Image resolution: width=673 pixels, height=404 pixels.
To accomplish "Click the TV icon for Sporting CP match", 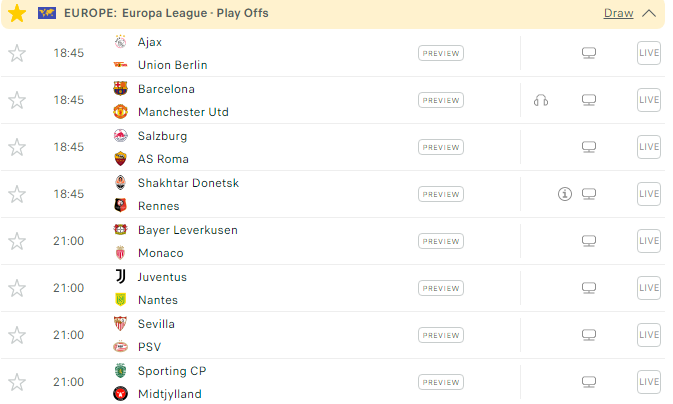I will [589, 382].
